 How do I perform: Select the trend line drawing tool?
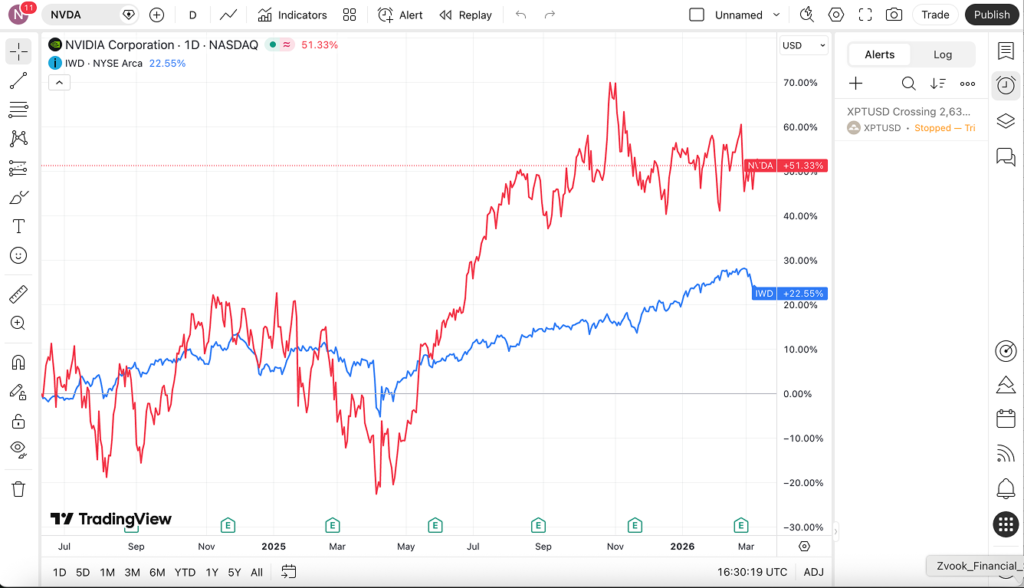tap(19, 81)
